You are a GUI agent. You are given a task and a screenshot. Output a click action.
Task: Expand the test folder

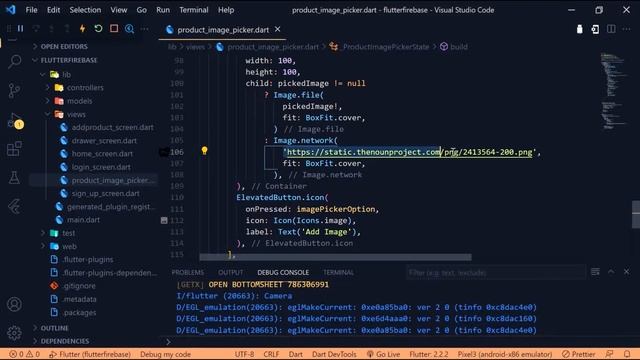point(68,233)
